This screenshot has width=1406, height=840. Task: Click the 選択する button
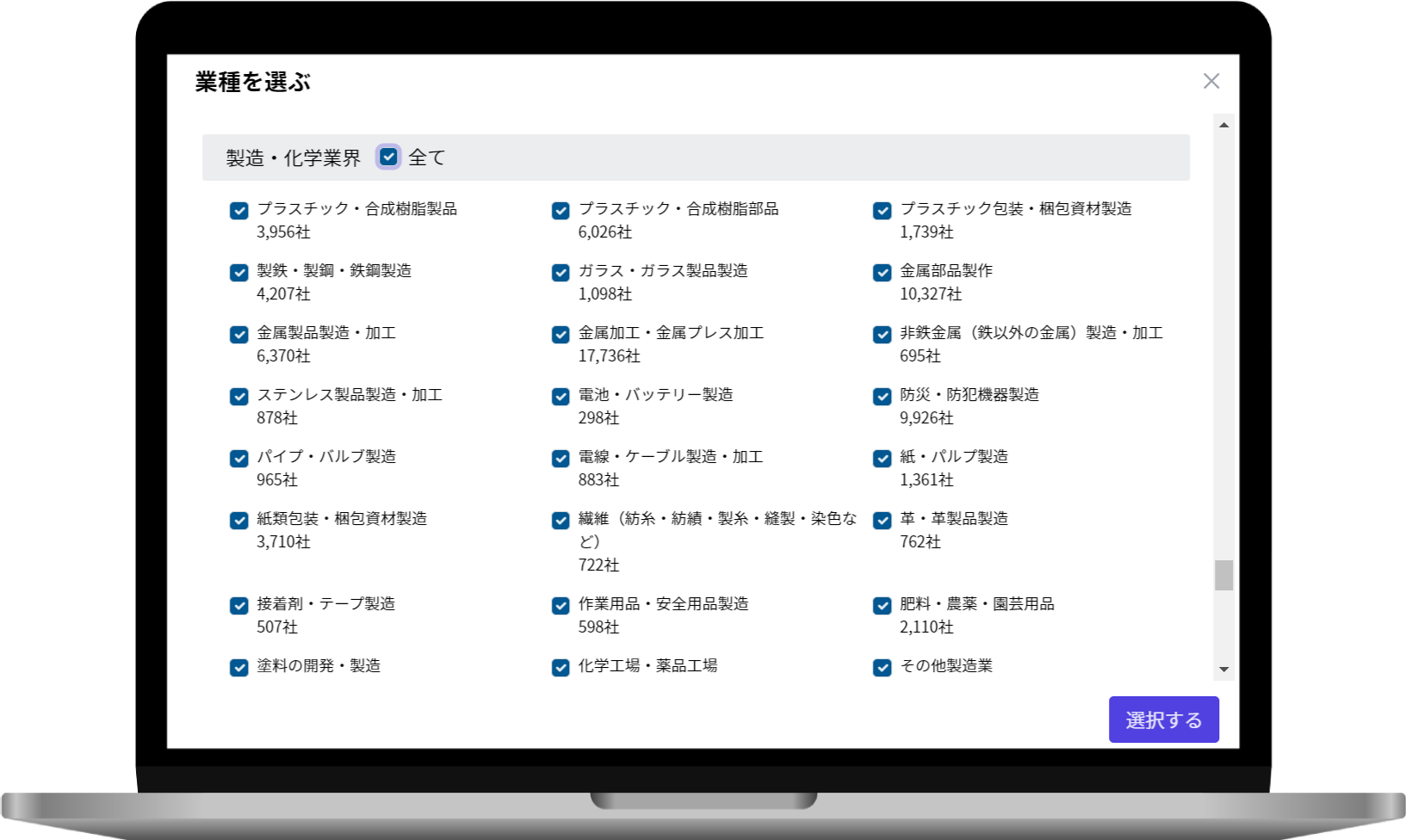click(1163, 720)
